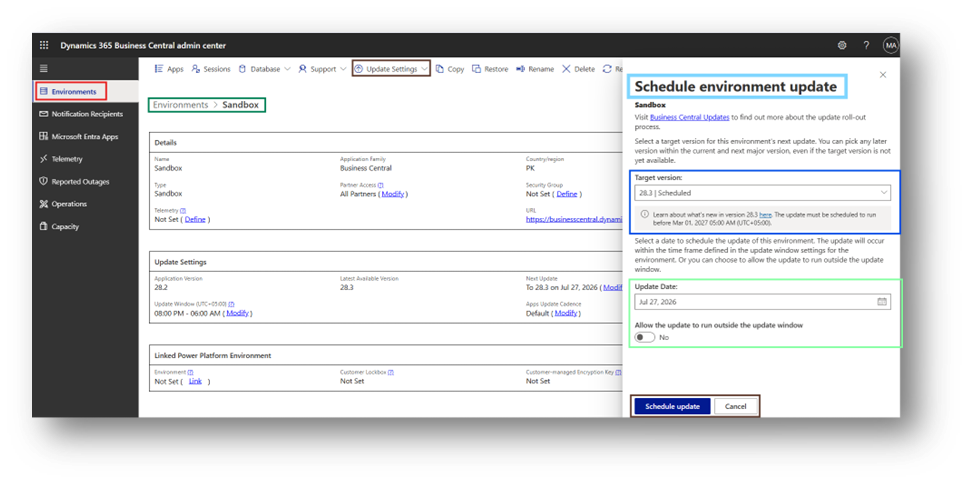Click the Schedule update button

tap(672, 406)
